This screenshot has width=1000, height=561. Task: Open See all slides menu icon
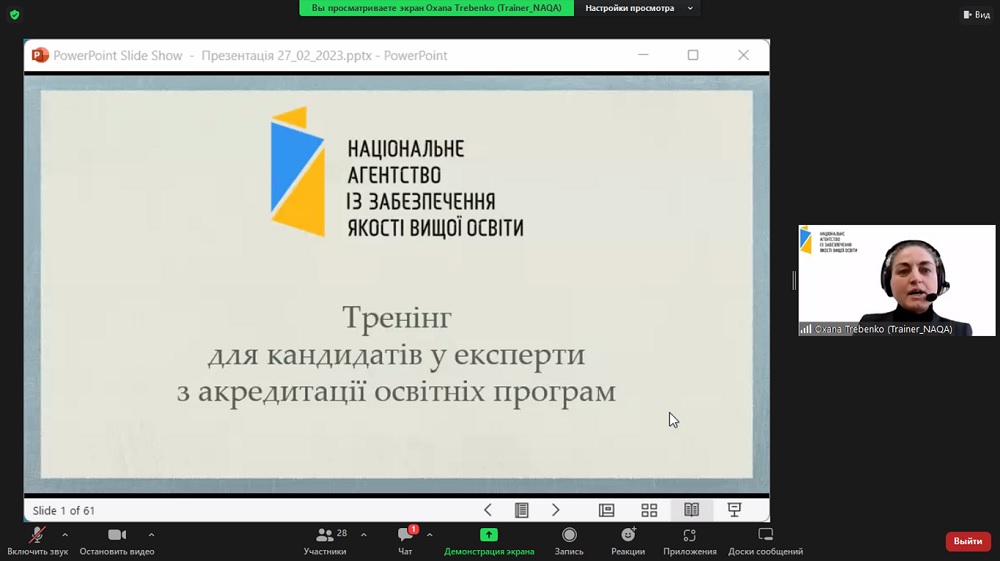point(522,510)
